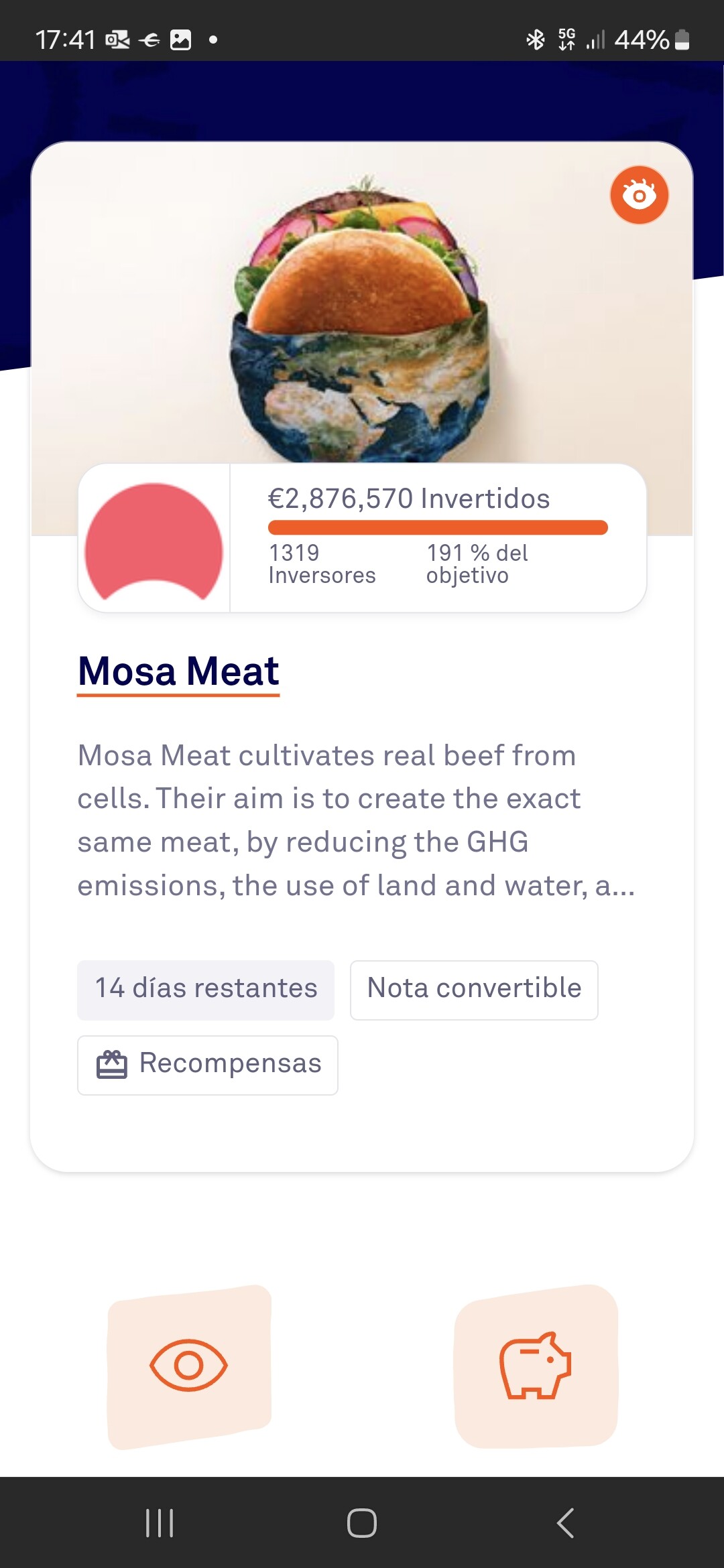Click the orange funding progress bar
Image resolution: width=724 pixels, height=1568 pixels.
point(438,527)
